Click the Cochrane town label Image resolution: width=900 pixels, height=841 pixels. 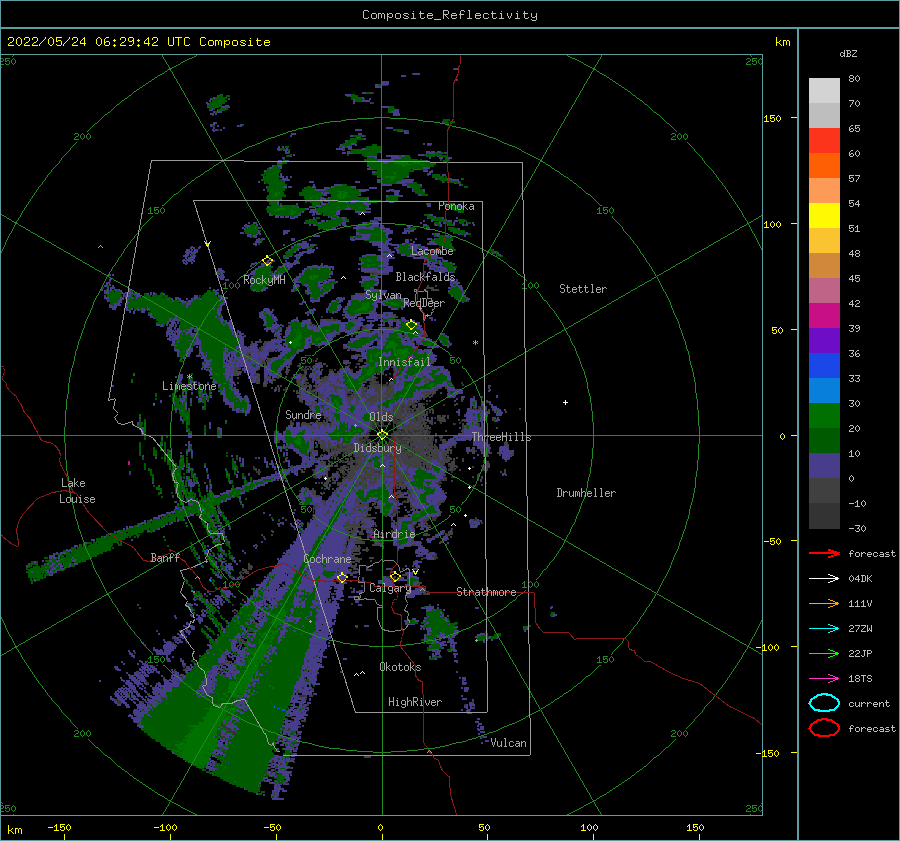327,559
